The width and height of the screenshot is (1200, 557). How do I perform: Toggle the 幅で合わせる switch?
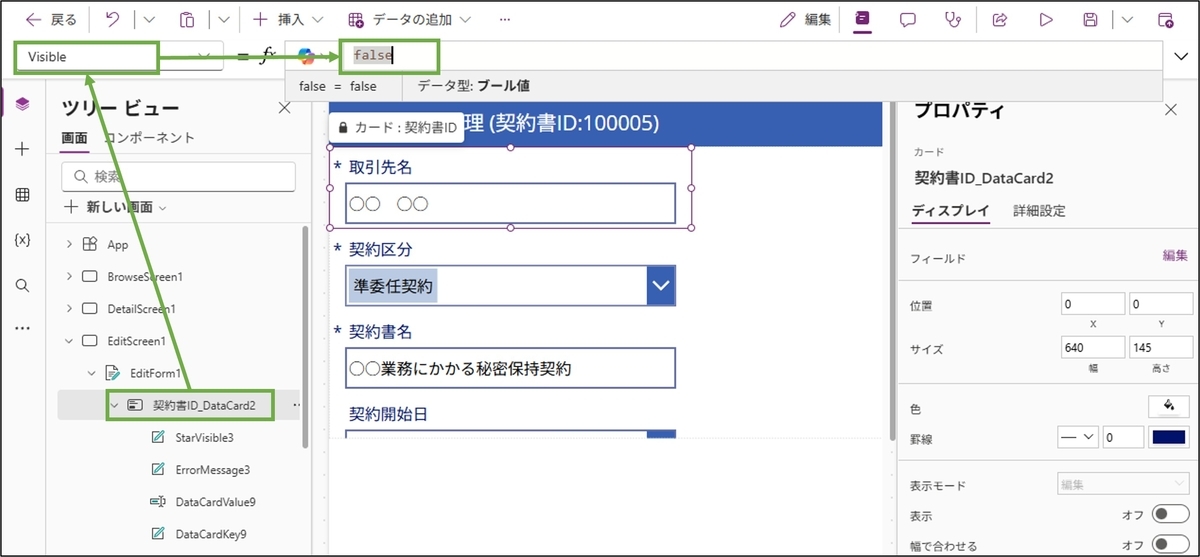coord(1170,545)
